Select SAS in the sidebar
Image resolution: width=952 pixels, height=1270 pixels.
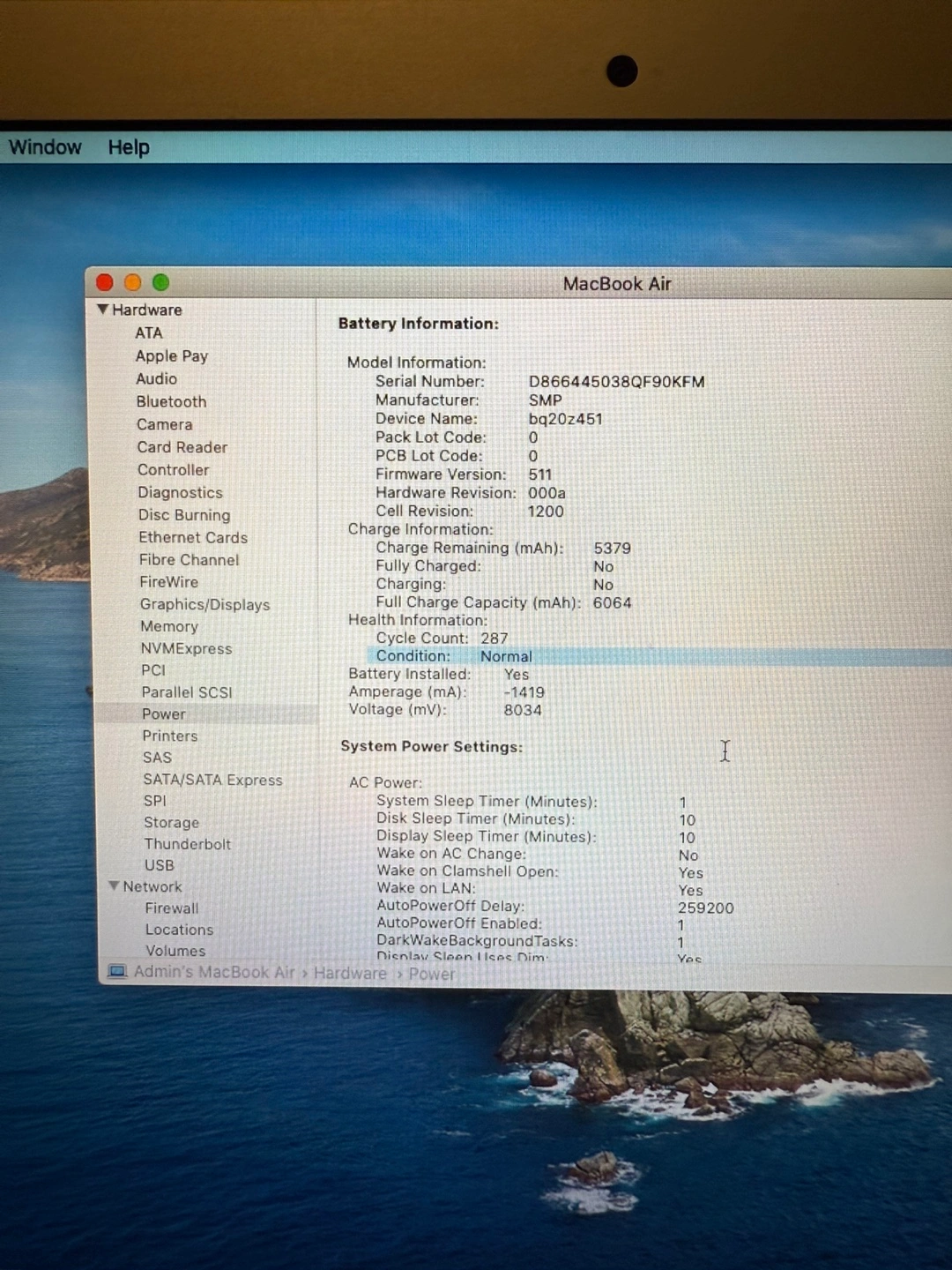[x=158, y=758]
